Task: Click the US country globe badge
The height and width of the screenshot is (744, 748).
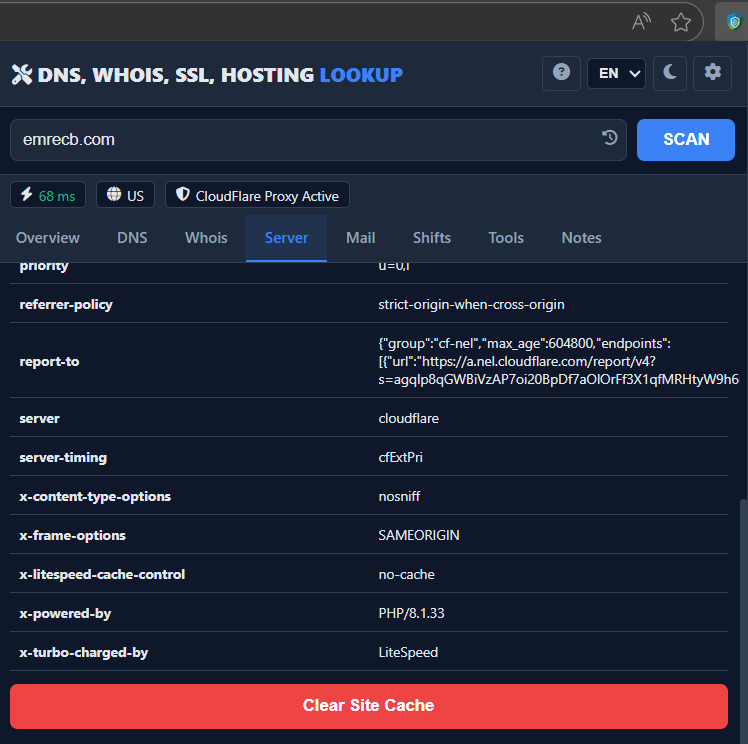Action: pyautogui.click(x=125, y=195)
